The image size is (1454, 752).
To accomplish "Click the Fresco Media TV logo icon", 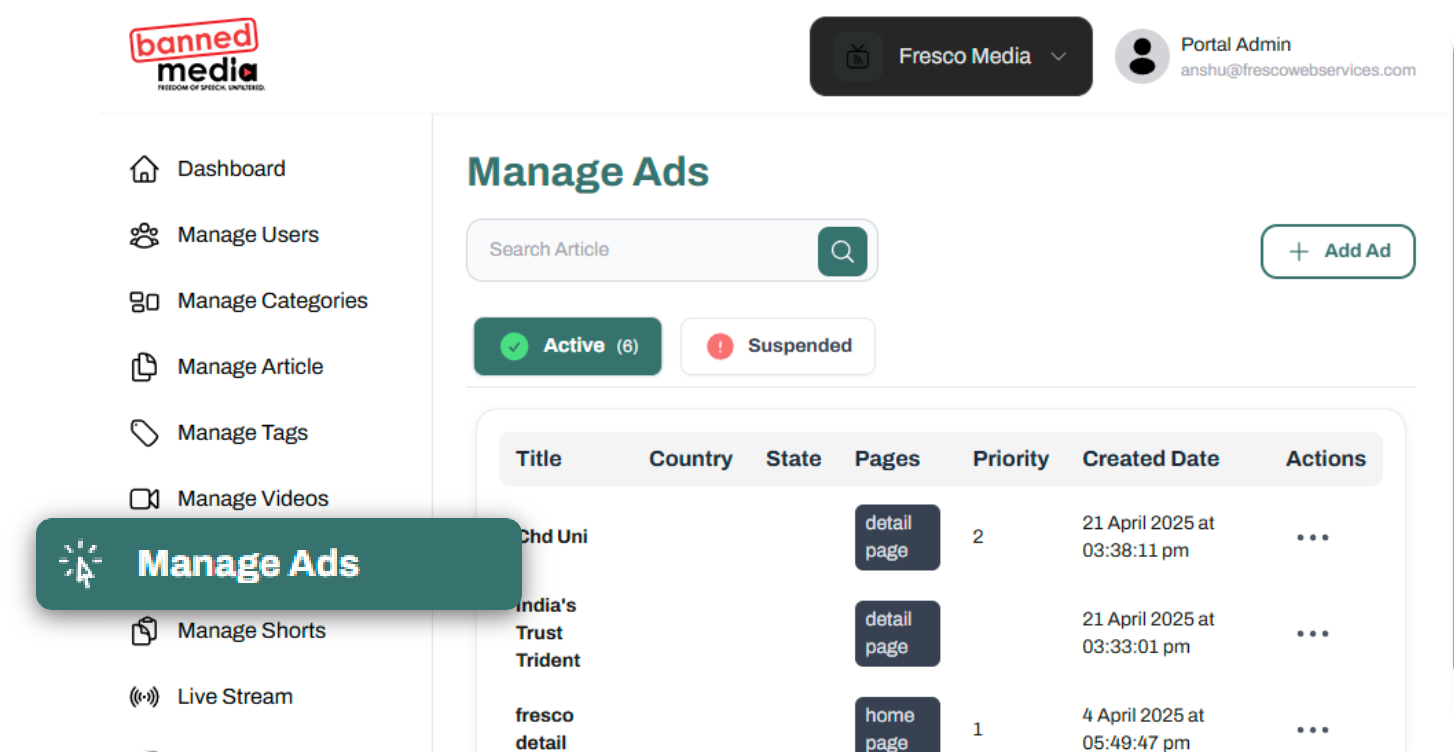I will click(x=857, y=56).
